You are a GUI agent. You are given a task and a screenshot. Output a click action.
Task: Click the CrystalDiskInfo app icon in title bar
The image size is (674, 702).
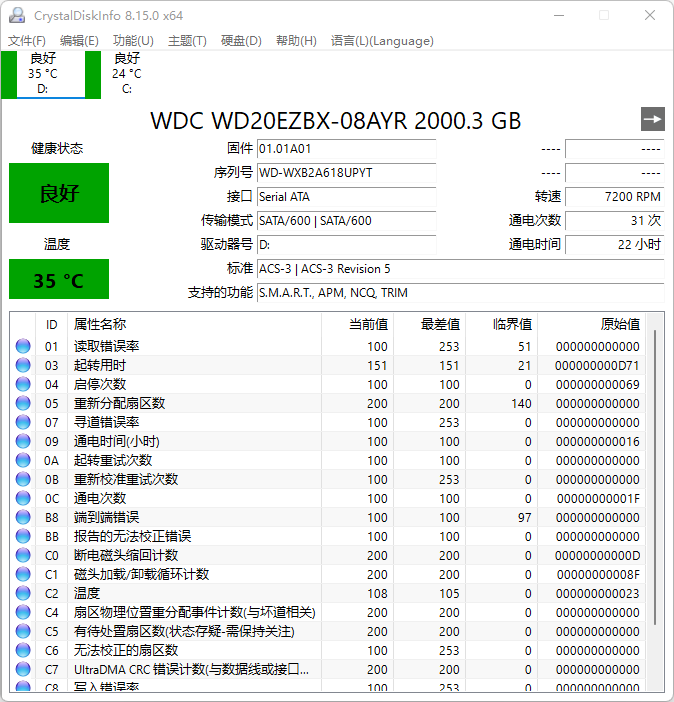click(x=17, y=15)
